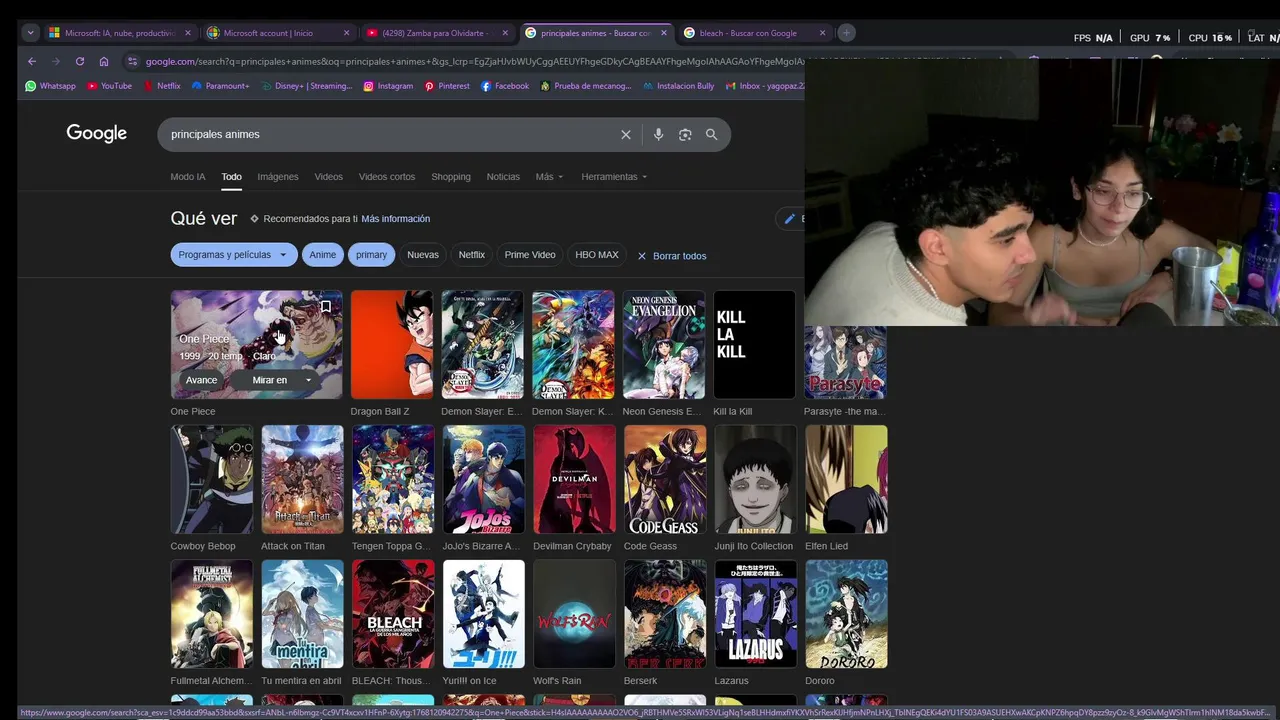Close the Zamba para Olvidarte tab
1280x720 pixels.
(x=504, y=33)
